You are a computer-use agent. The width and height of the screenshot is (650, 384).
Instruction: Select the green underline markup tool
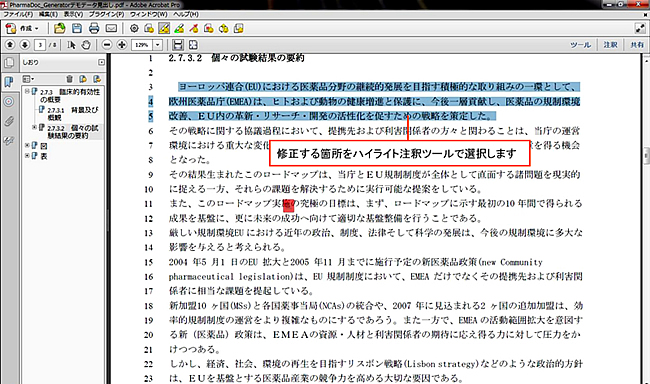click(179, 29)
